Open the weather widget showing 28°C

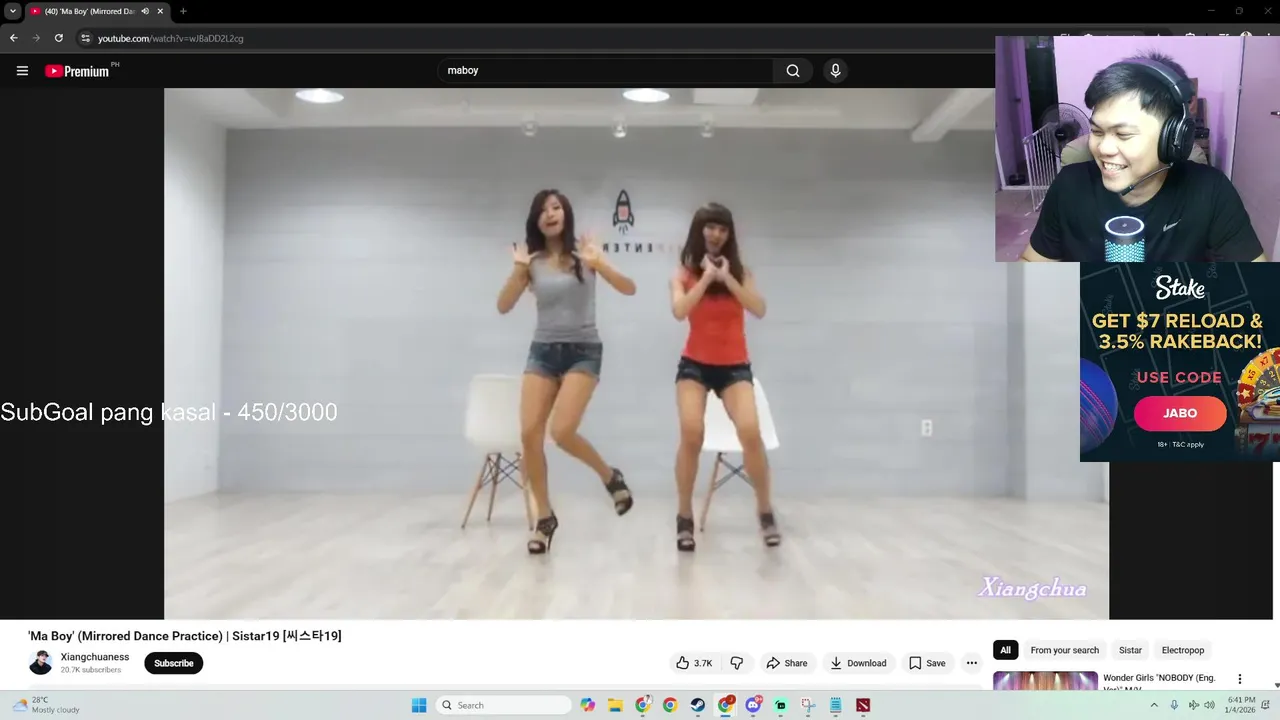(46, 705)
